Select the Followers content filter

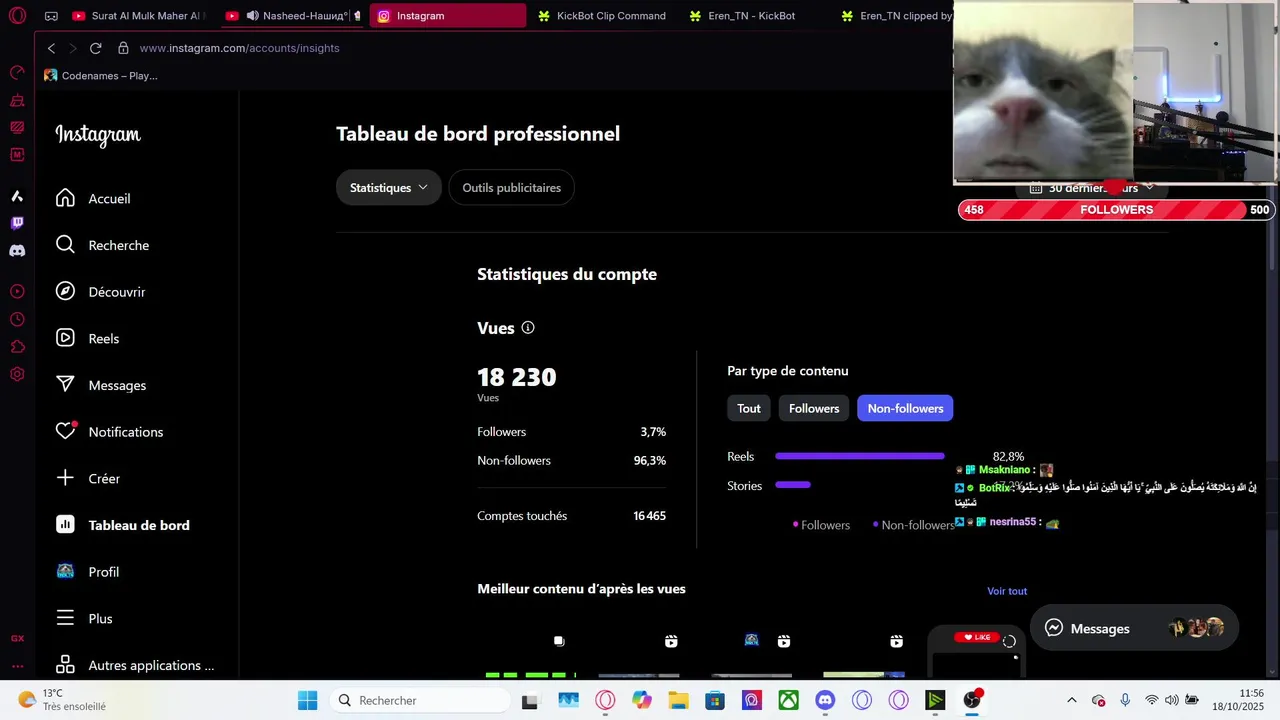[814, 408]
